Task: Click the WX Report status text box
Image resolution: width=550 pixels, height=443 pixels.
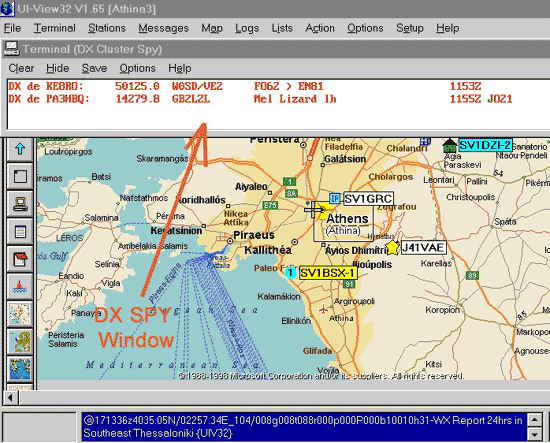Action: 304,427
